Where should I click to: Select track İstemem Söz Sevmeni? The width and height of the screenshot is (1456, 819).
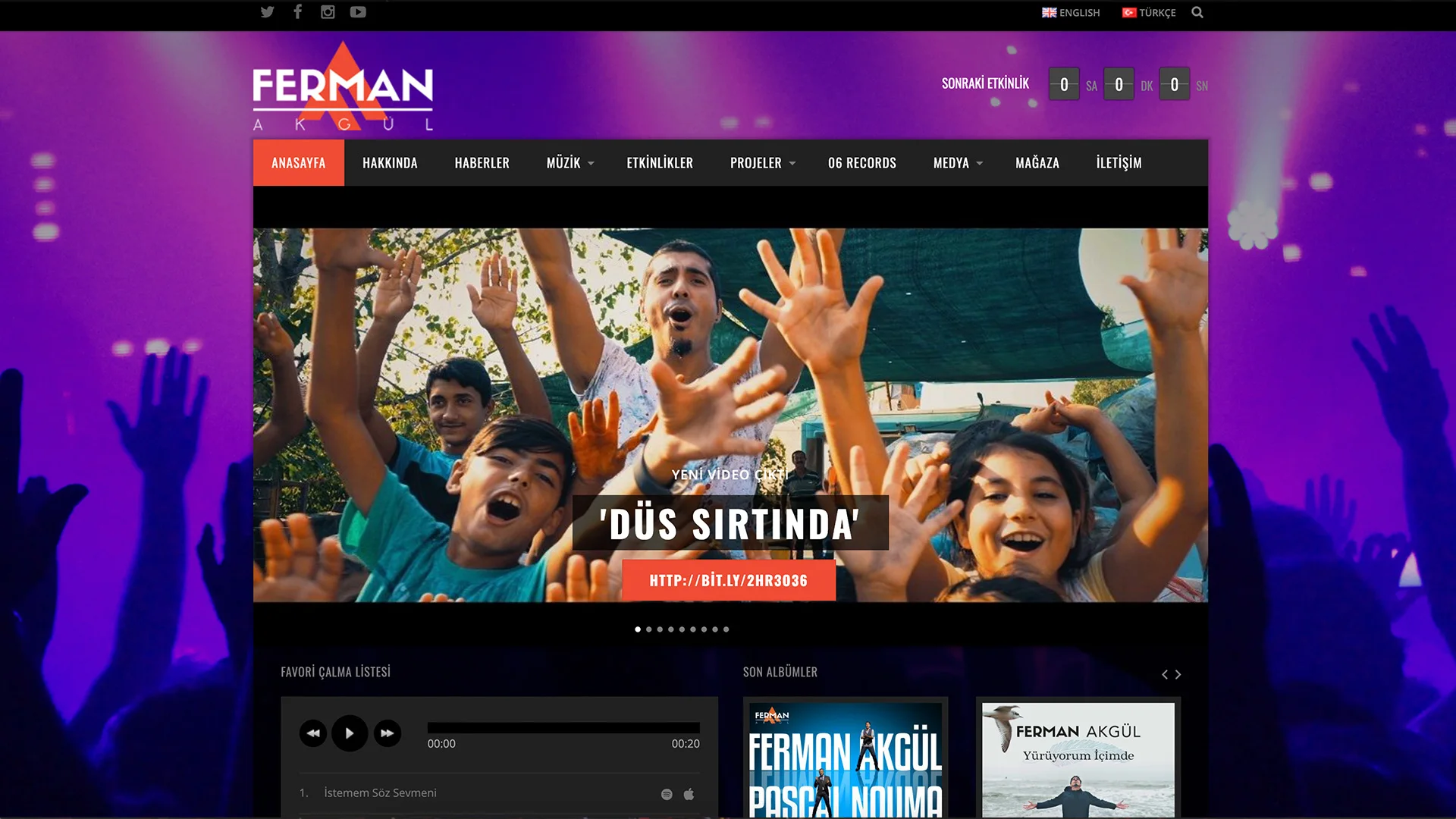coord(380,793)
